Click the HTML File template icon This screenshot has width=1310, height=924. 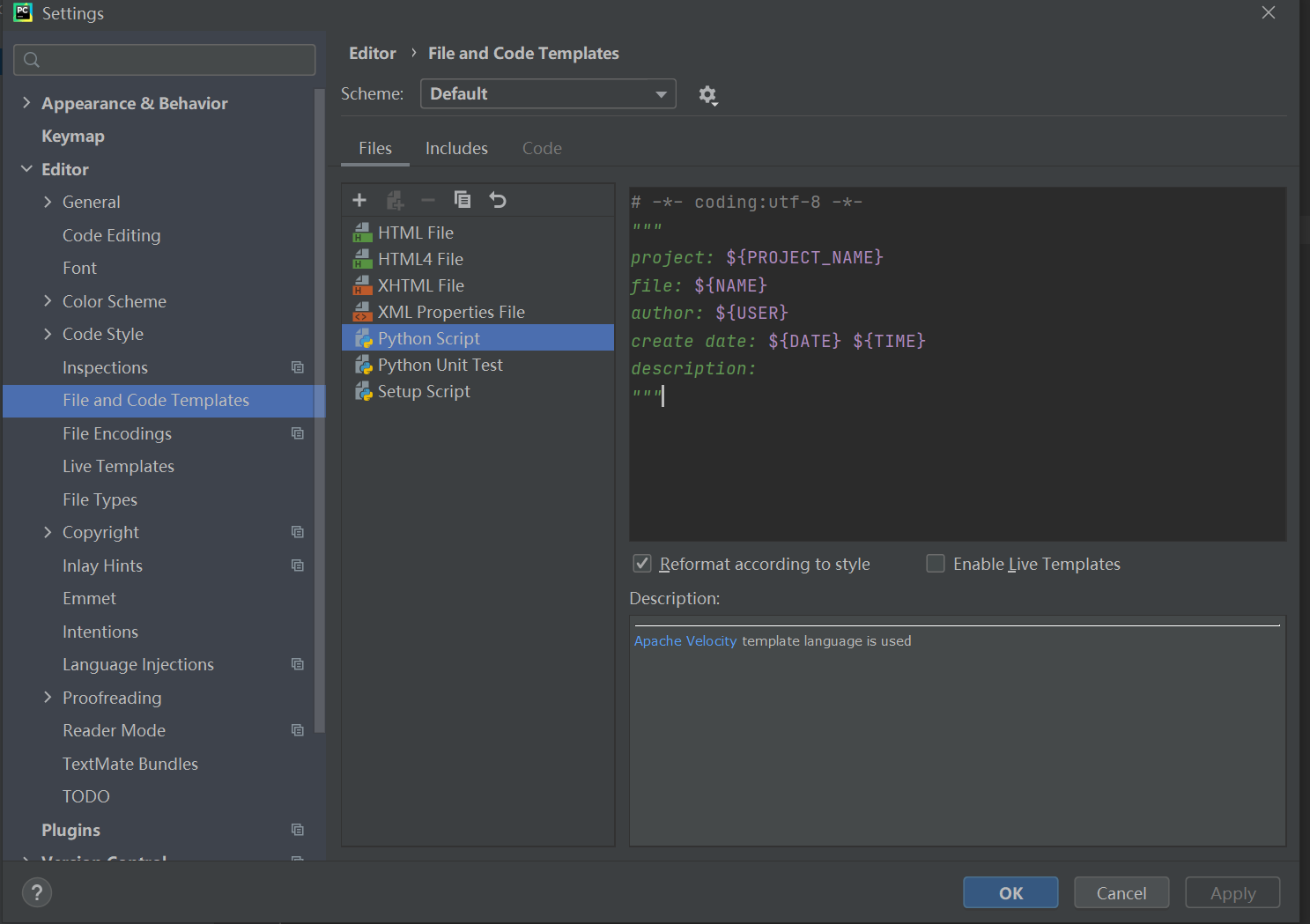(x=363, y=233)
